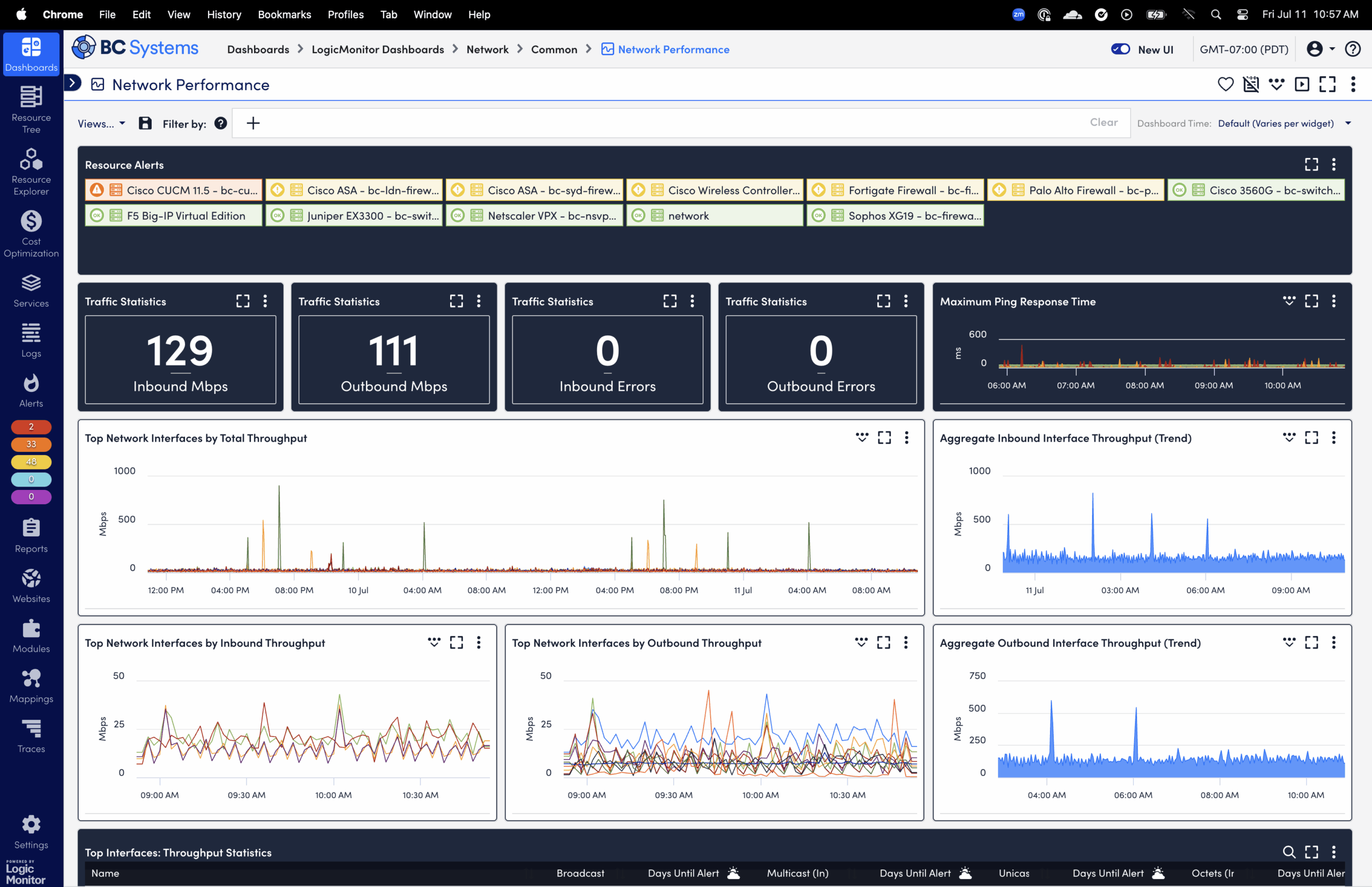Image resolution: width=1372 pixels, height=887 pixels.
Task: Open Views dropdown
Action: pos(101,123)
